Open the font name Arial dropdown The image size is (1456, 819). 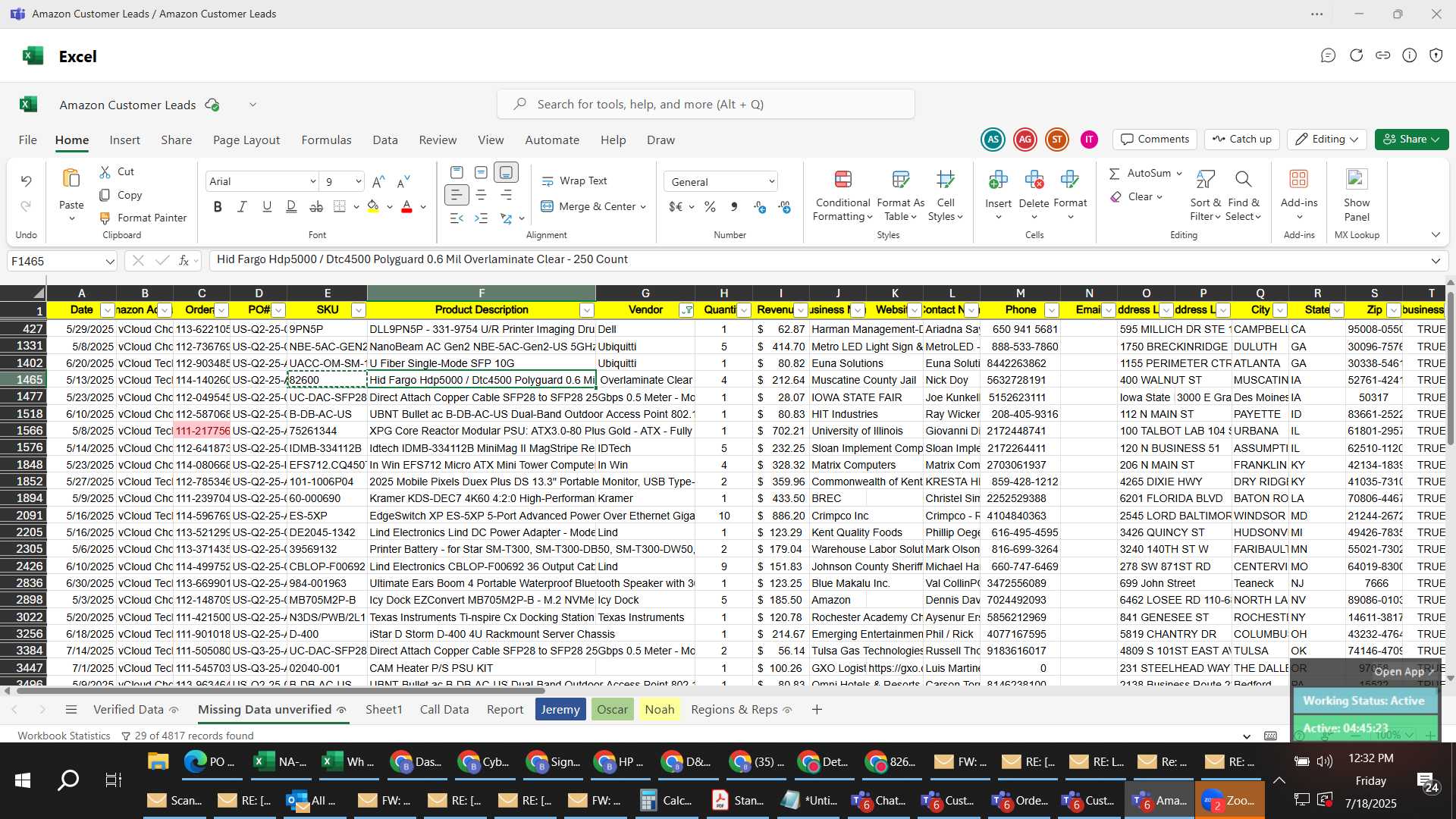(x=312, y=181)
